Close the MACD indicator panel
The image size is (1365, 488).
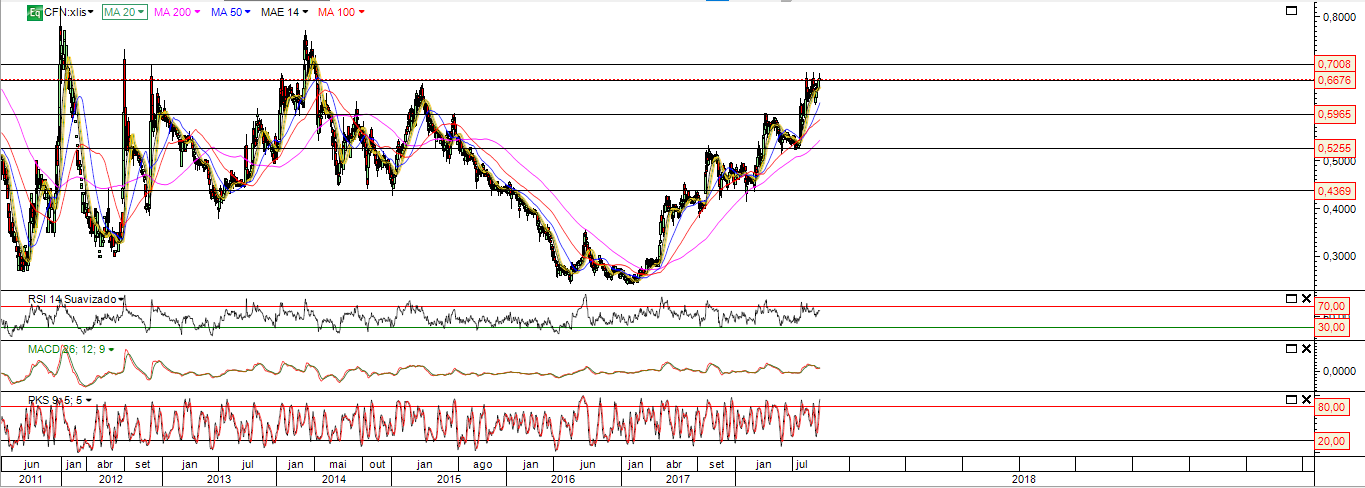[x=1306, y=348]
